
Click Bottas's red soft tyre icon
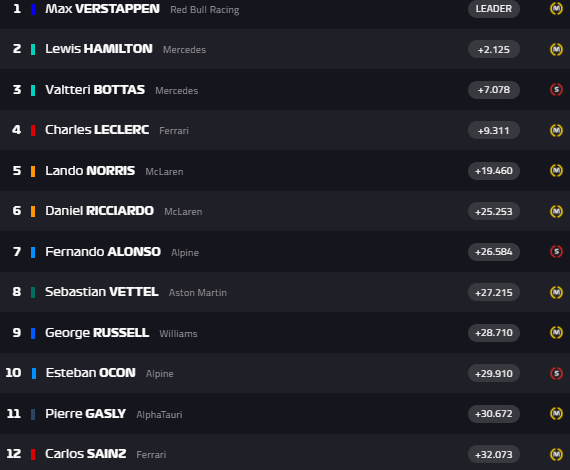click(x=556, y=89)
